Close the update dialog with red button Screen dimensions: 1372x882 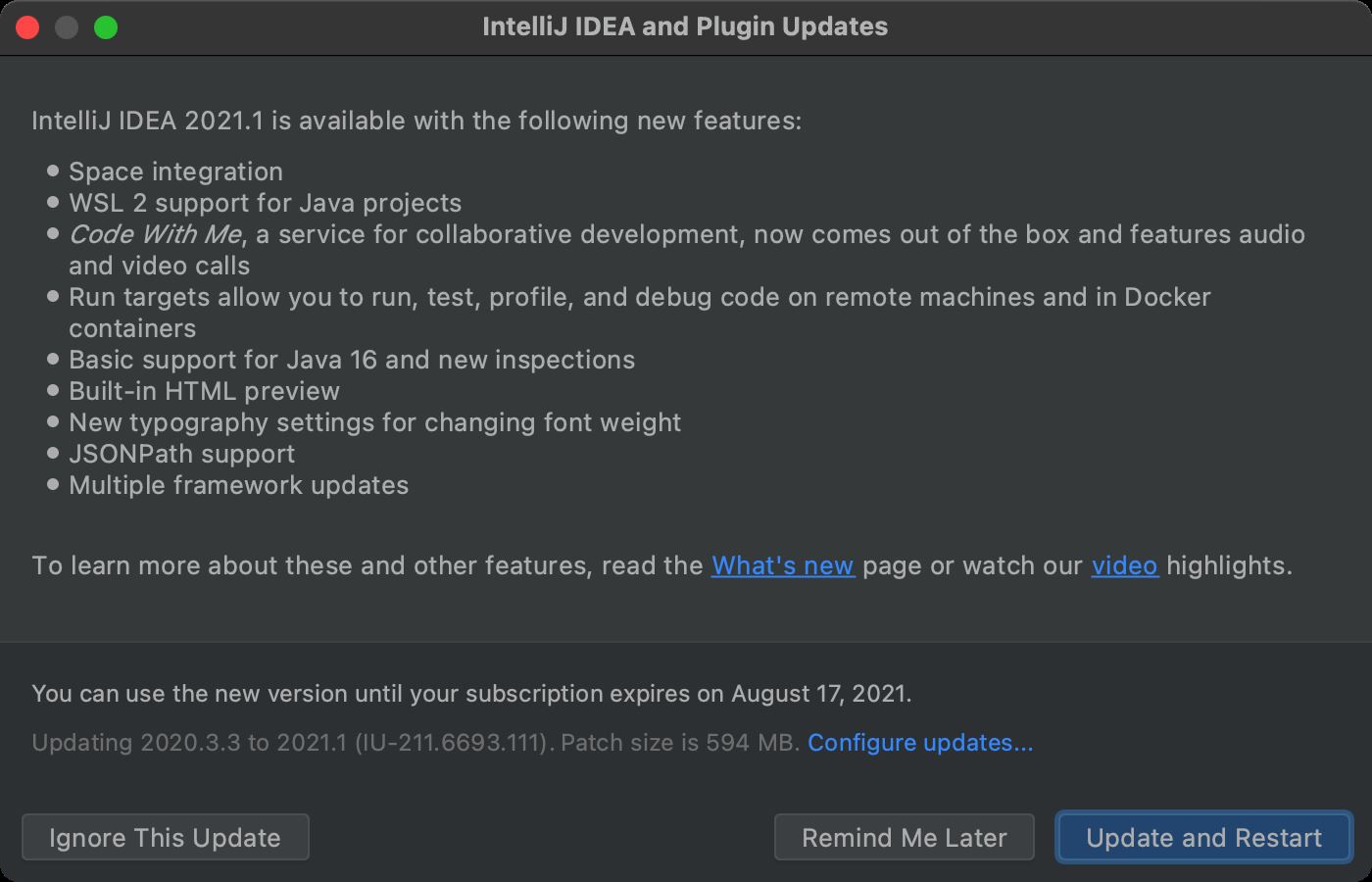27,27
